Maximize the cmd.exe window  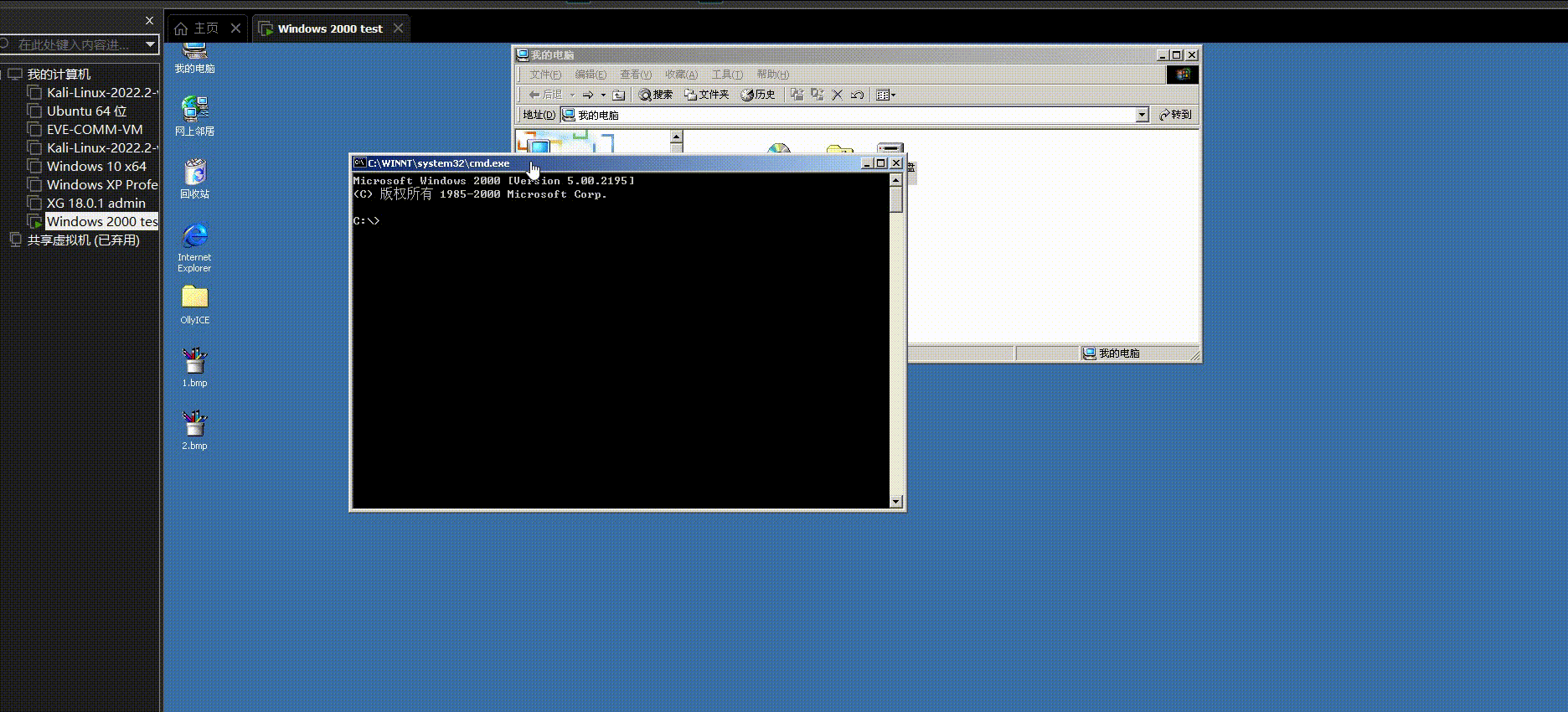(x=881, y=163)
